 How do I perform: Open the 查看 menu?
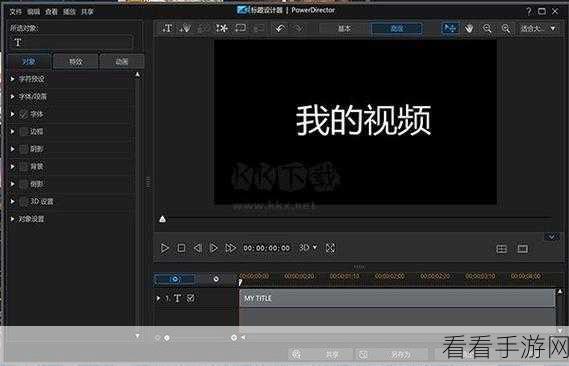tap(51, 12)
